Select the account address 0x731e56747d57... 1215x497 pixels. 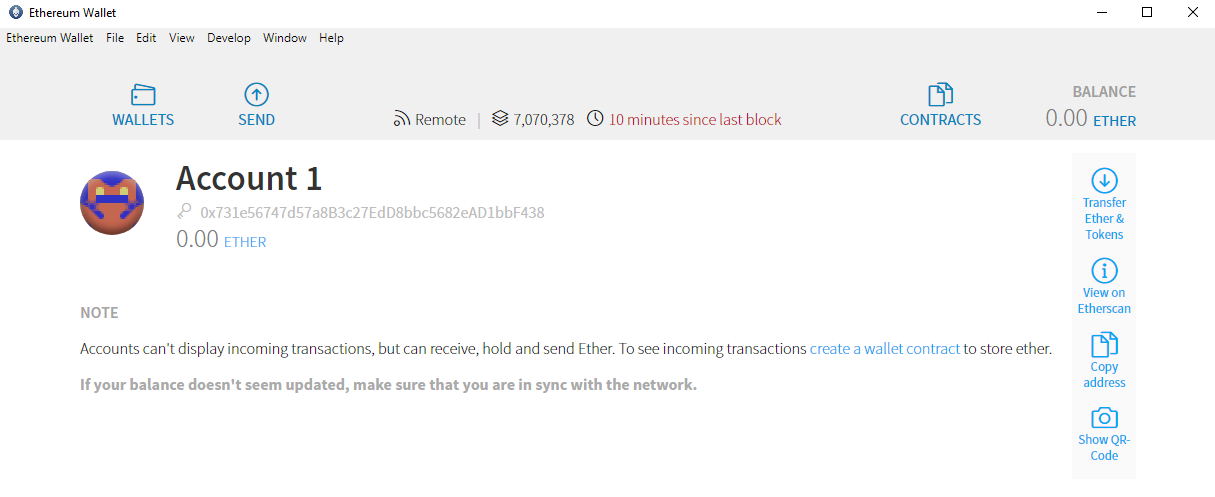pyautogui.click(x=372, y=212)
